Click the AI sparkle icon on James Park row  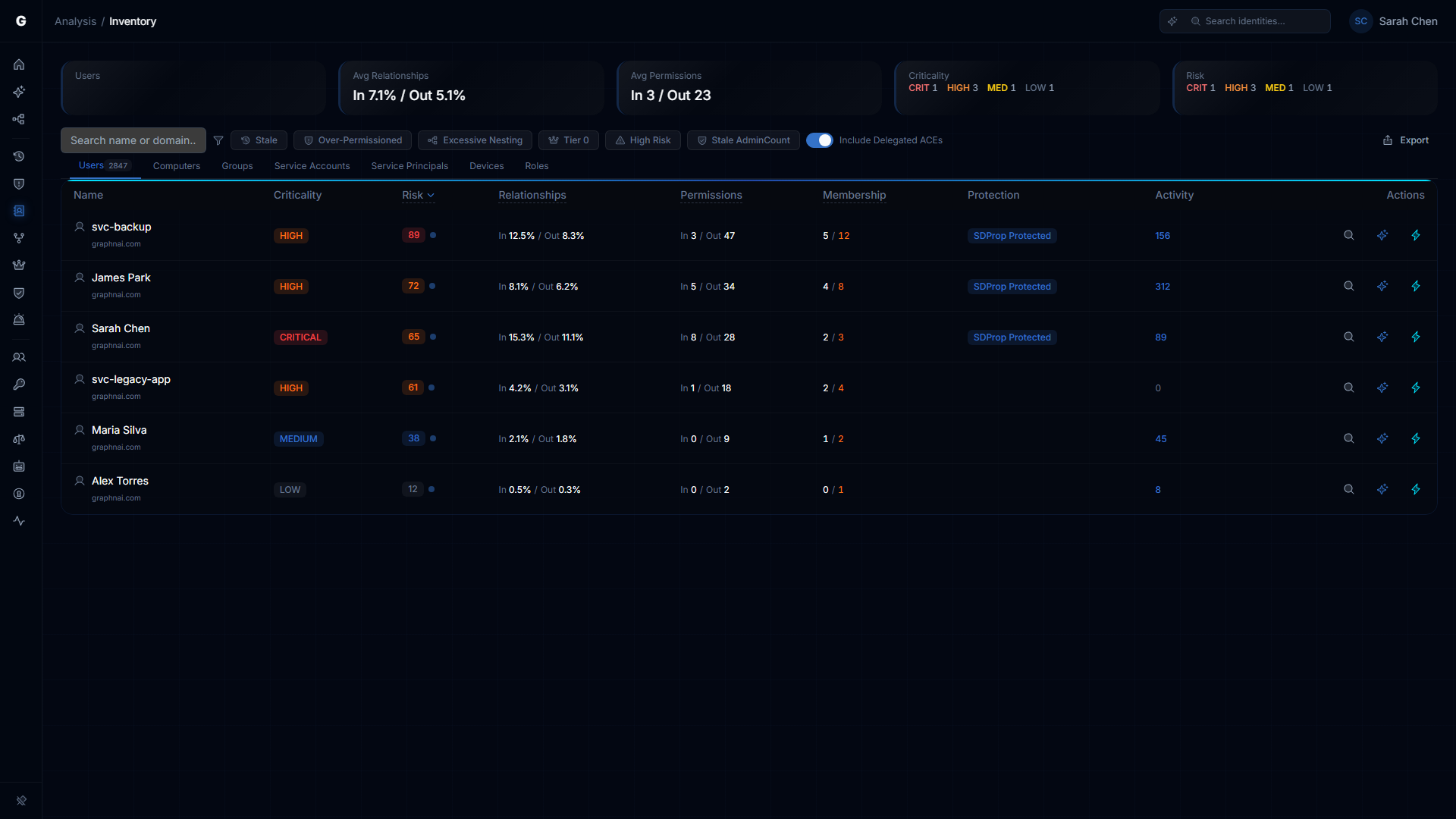pos(1382,286)
